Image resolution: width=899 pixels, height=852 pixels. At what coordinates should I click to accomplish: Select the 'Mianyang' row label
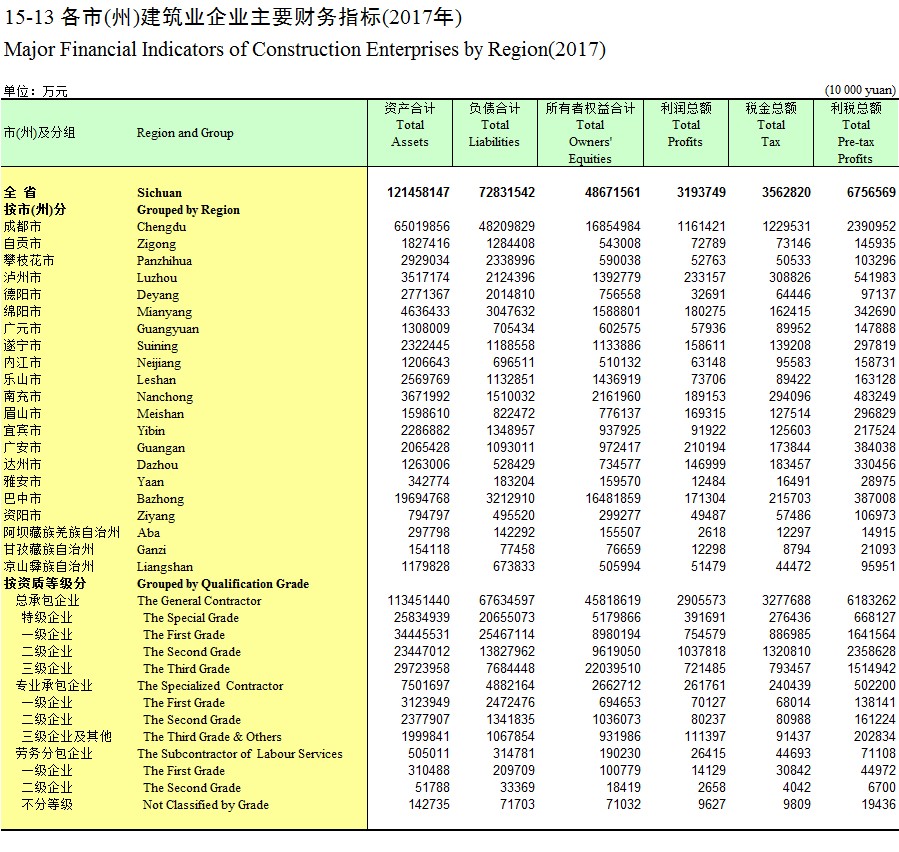coord(164,312)
